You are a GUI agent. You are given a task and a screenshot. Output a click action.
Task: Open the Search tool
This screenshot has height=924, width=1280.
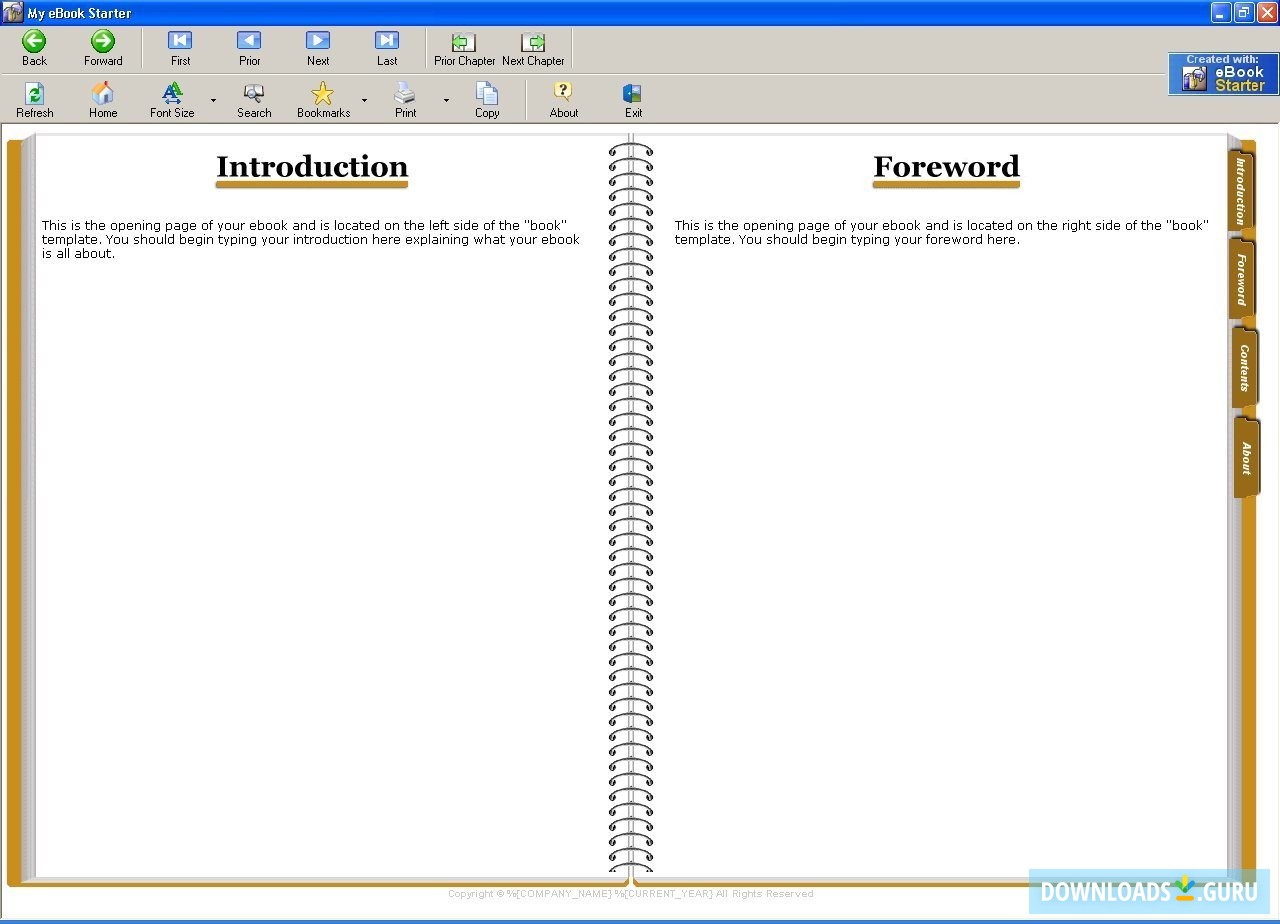click(x=254, y=100)
